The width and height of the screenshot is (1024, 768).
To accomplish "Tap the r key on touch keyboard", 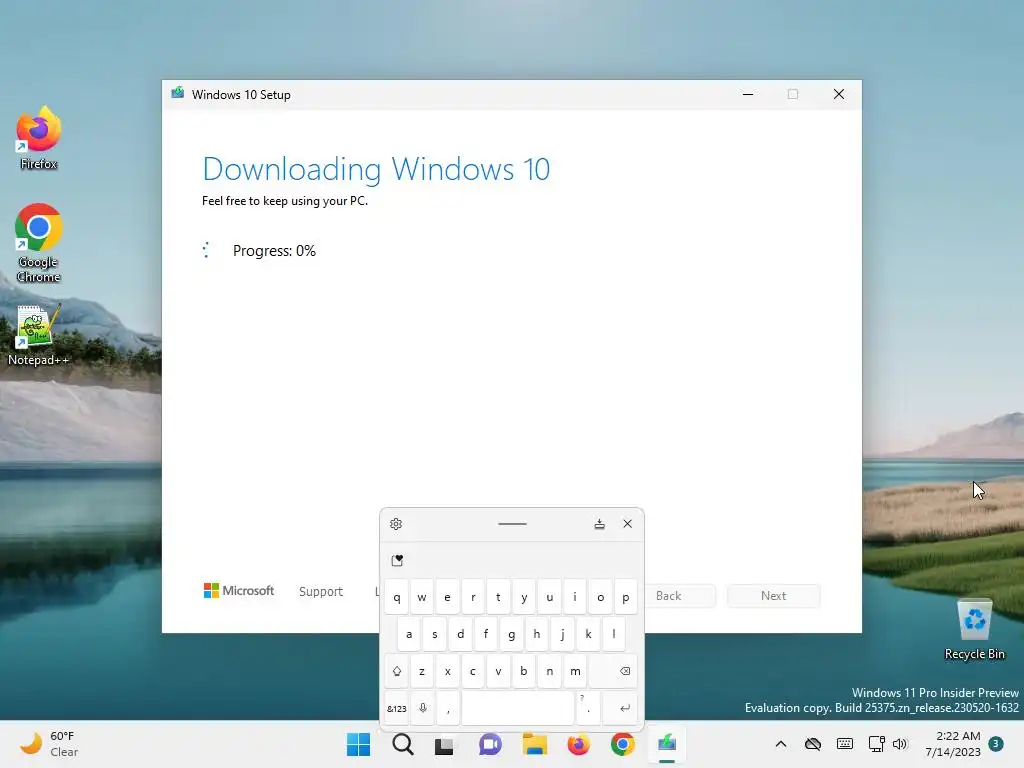I will click(473, 597).
